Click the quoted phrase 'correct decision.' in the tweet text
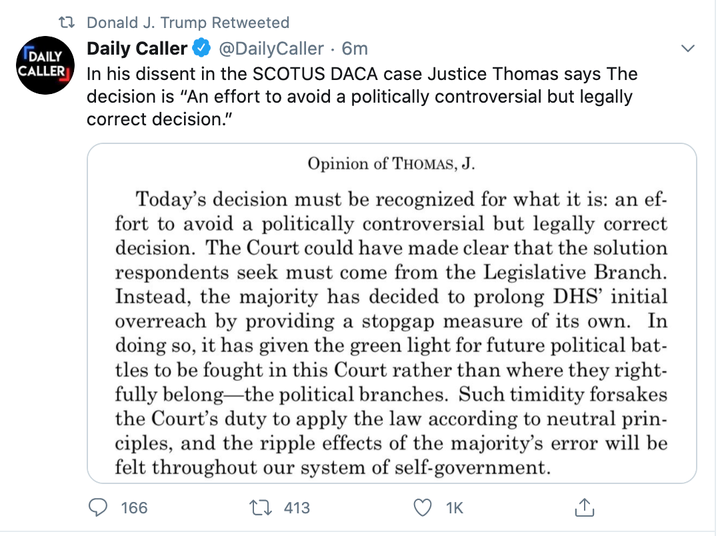 click(x=159, y=119)
